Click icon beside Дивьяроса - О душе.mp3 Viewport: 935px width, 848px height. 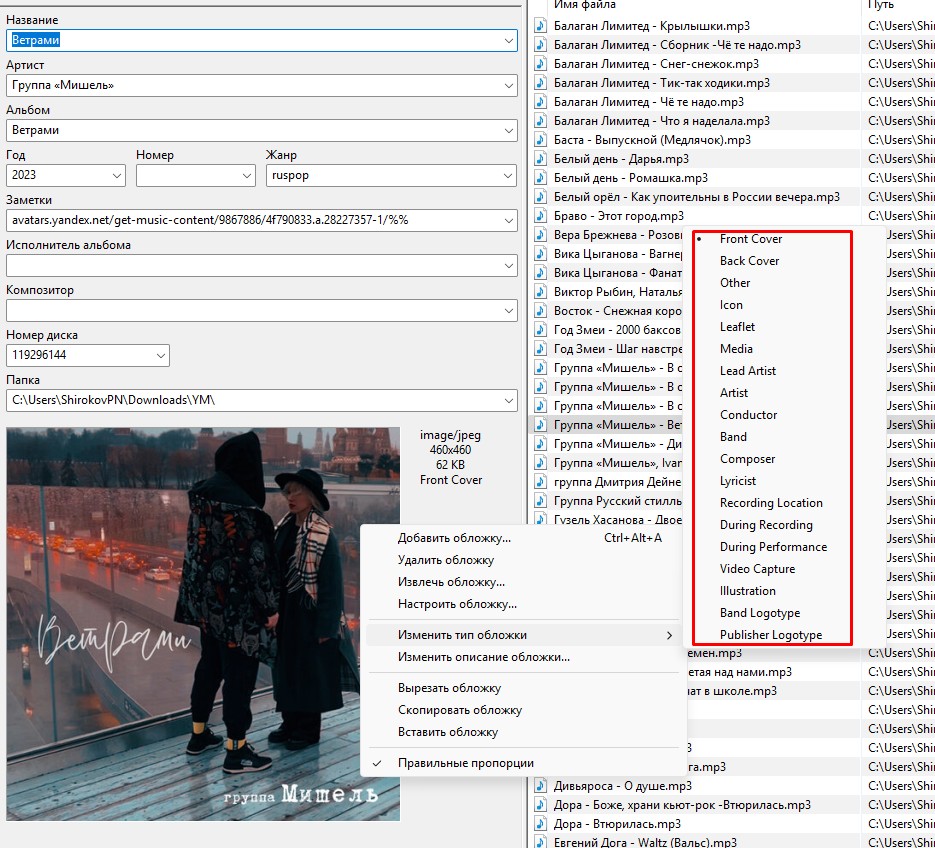tap(541, 786)
